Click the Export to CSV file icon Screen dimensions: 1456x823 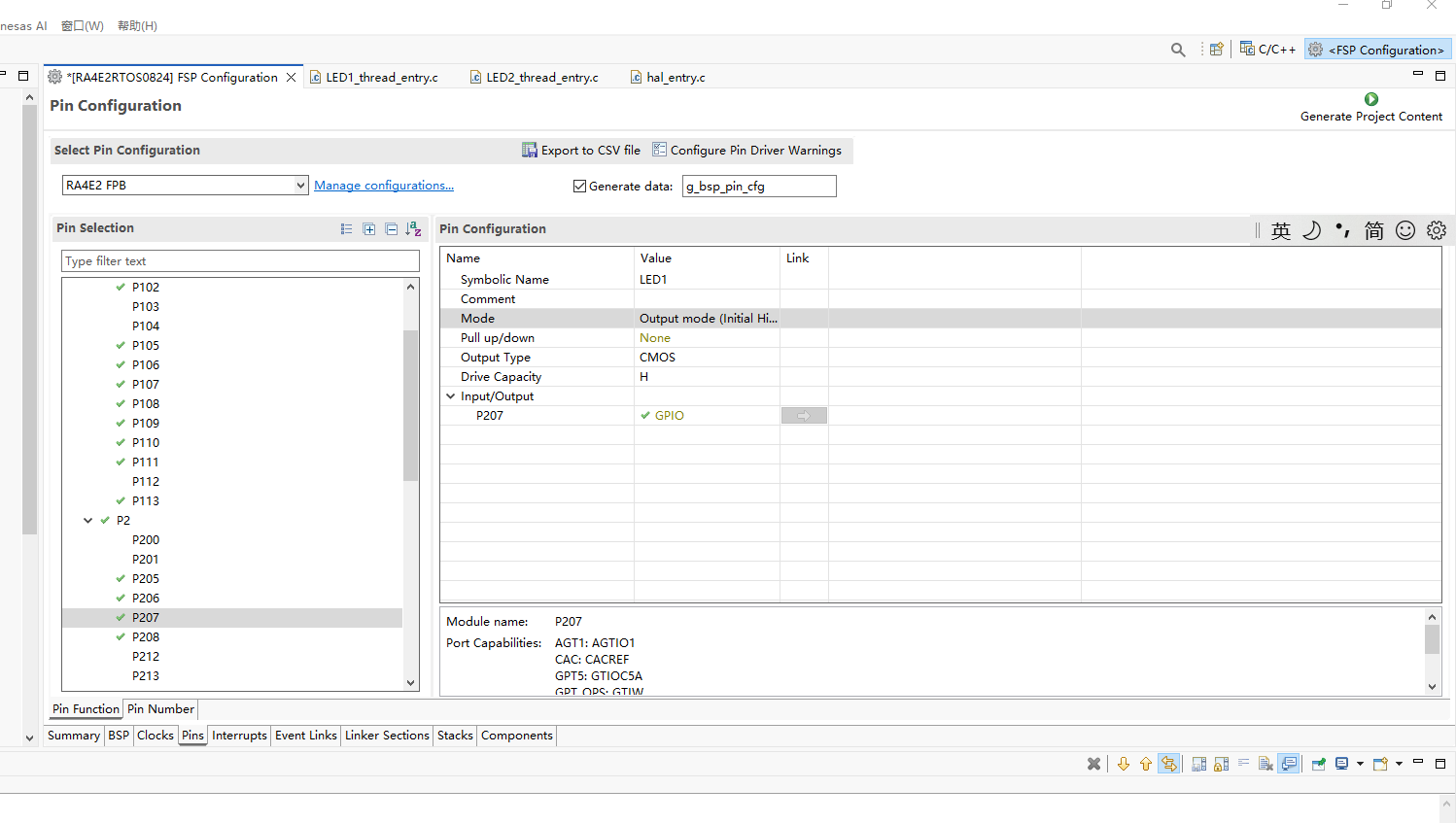(x=530, y=150)
